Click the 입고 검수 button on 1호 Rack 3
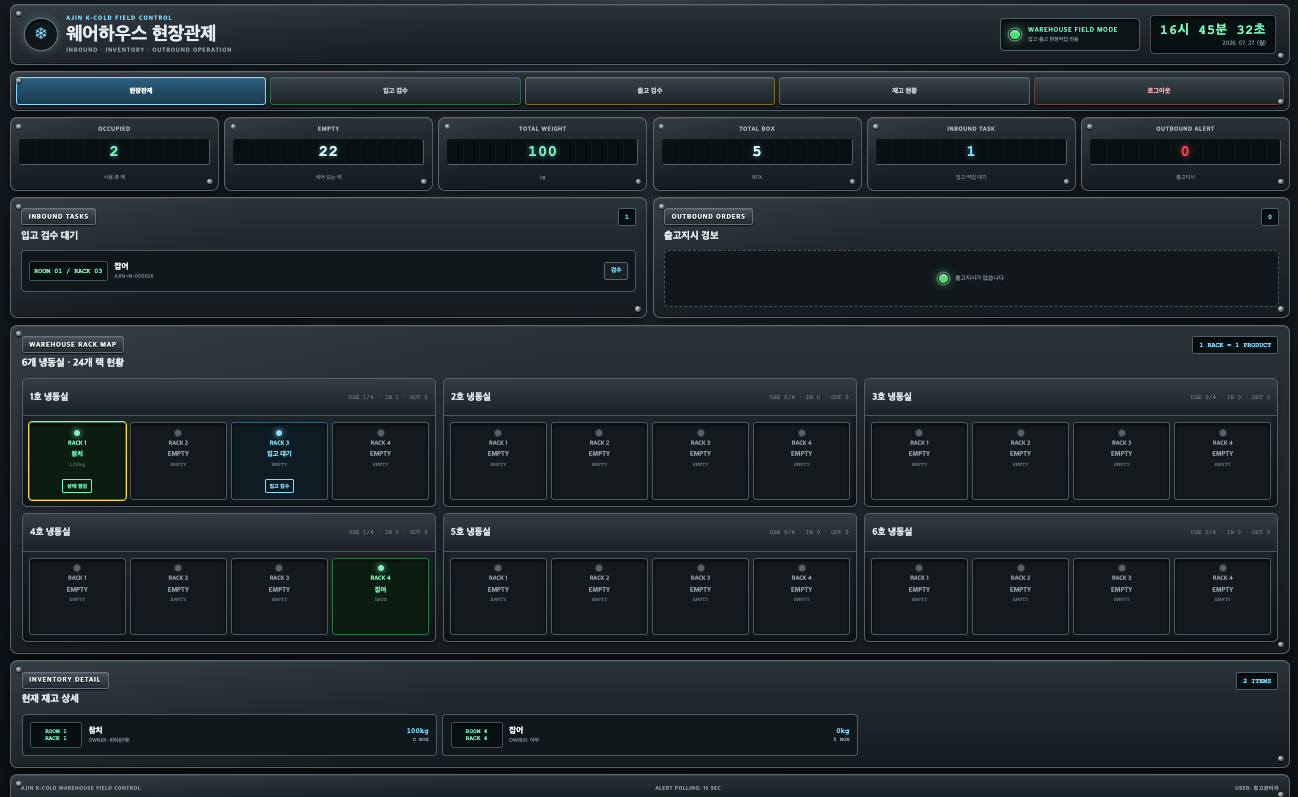The width and height of the screenshot is (1298, 797). click(279, 486)
